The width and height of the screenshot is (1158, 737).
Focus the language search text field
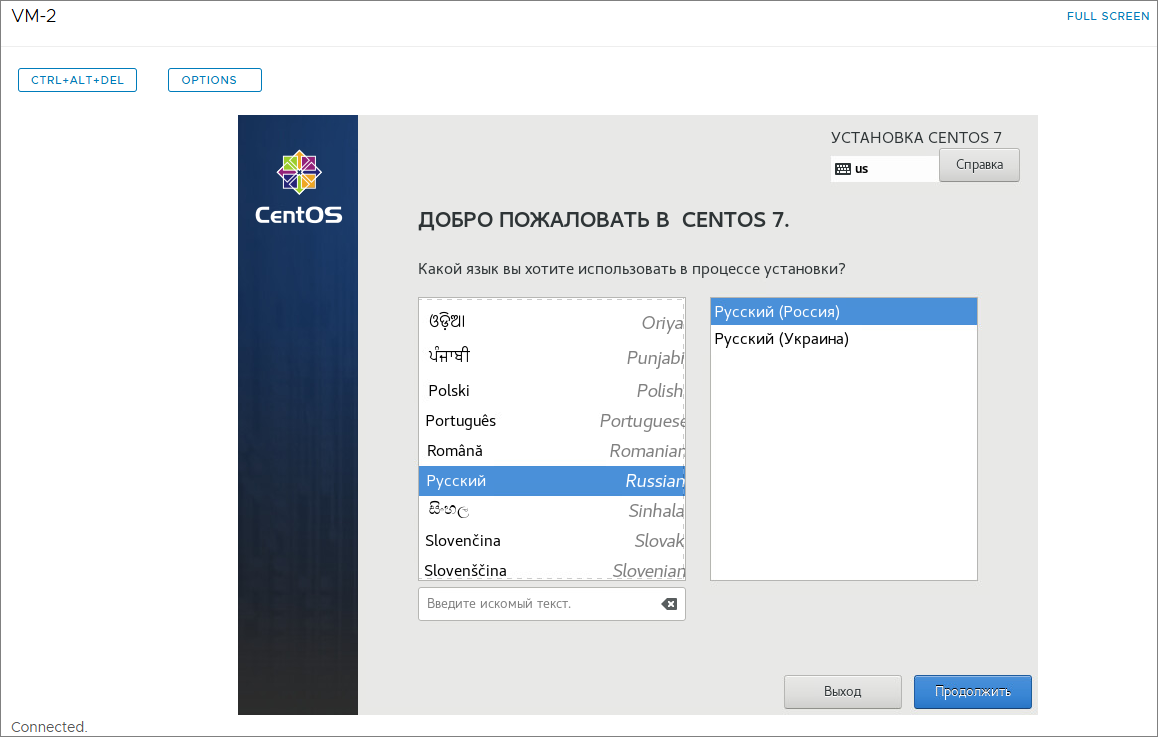[x=552, y=604]
